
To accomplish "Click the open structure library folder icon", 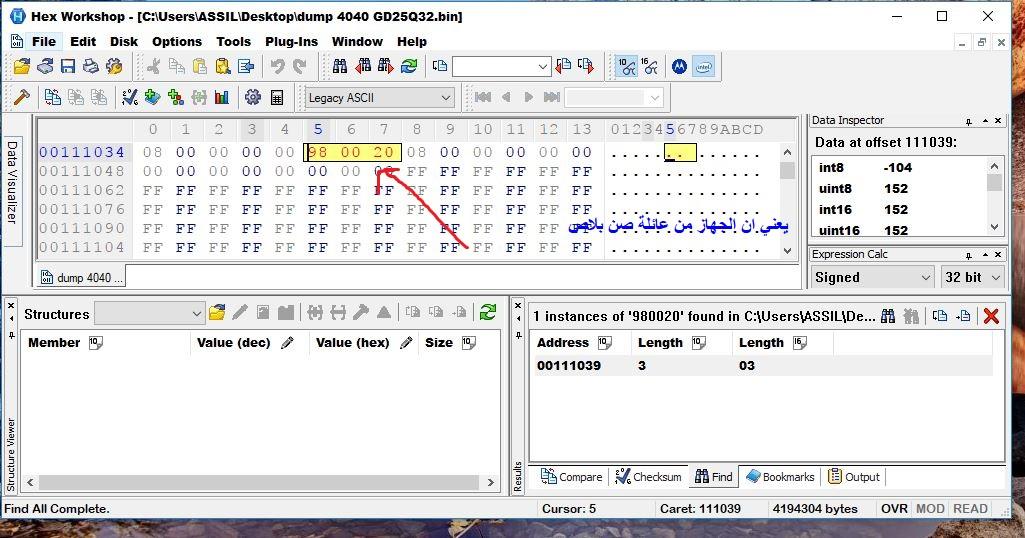I will (217, 312).
